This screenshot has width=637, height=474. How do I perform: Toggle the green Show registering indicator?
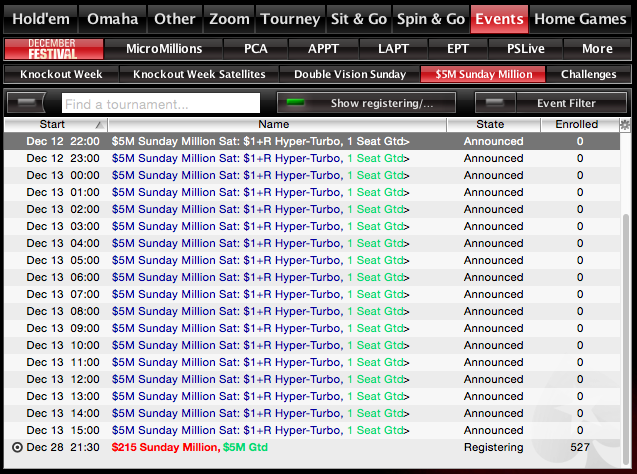click(296, 103)
